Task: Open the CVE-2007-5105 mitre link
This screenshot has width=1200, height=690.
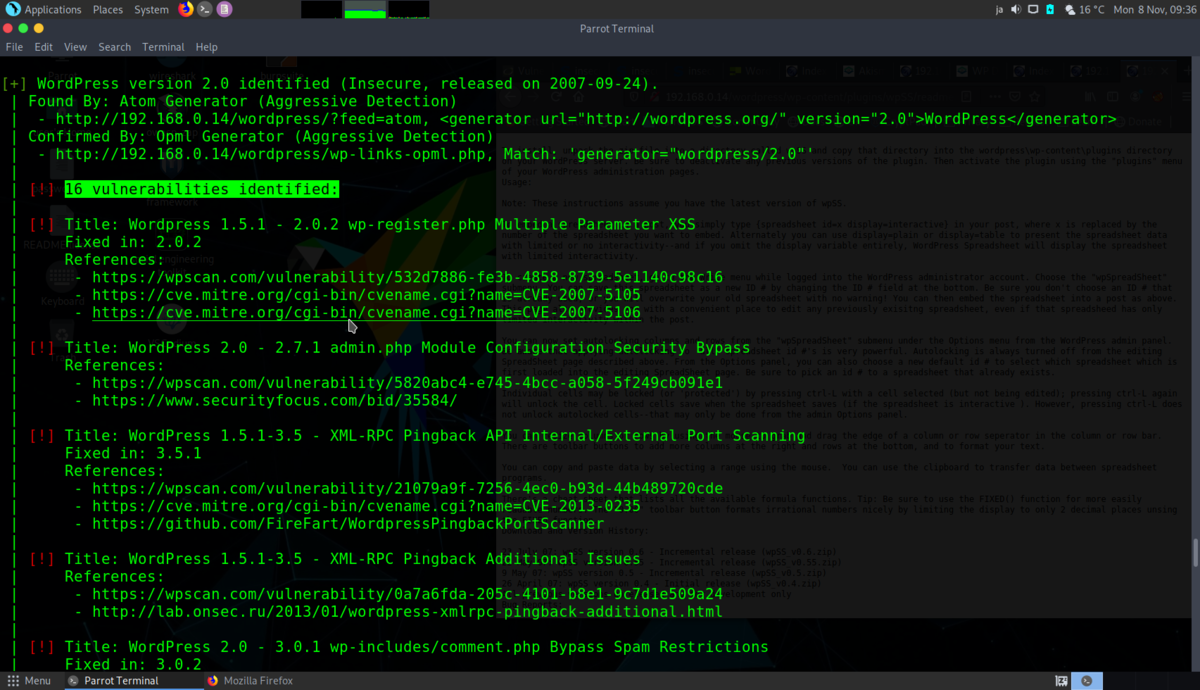Action: 366,295
